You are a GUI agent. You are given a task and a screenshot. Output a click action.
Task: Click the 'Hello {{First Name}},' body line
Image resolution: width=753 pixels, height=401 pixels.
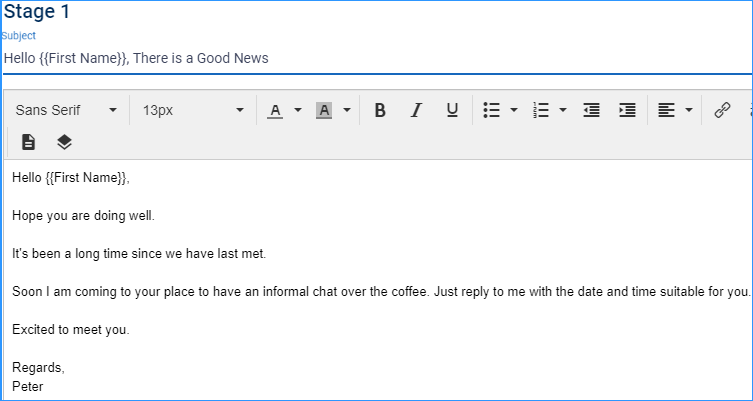pyautogui.click(x=71, y=178)
